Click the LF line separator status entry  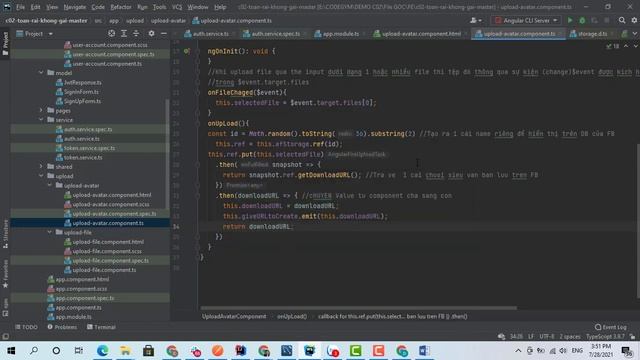coord(531,337)
